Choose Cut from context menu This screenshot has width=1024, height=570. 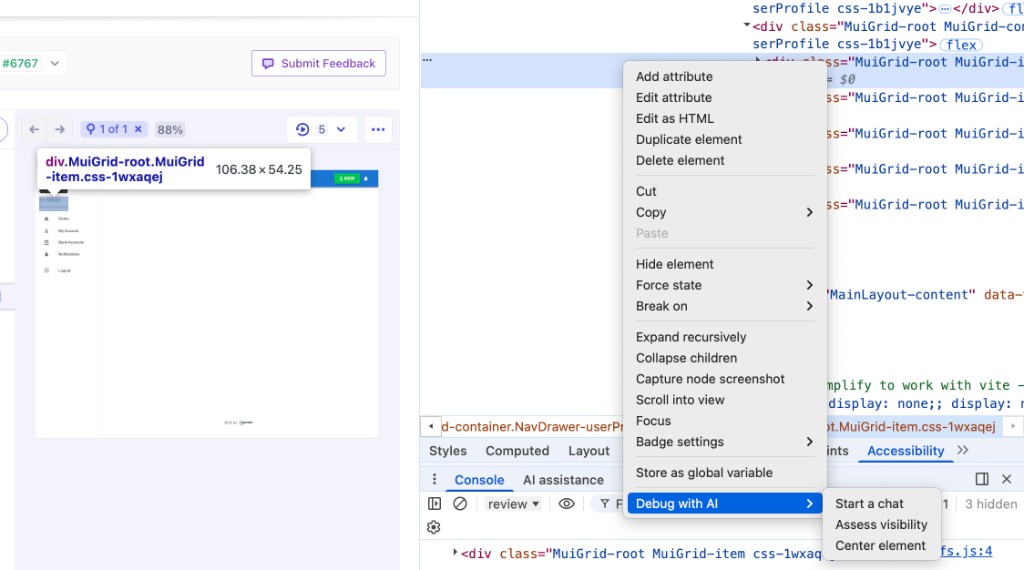646,191
